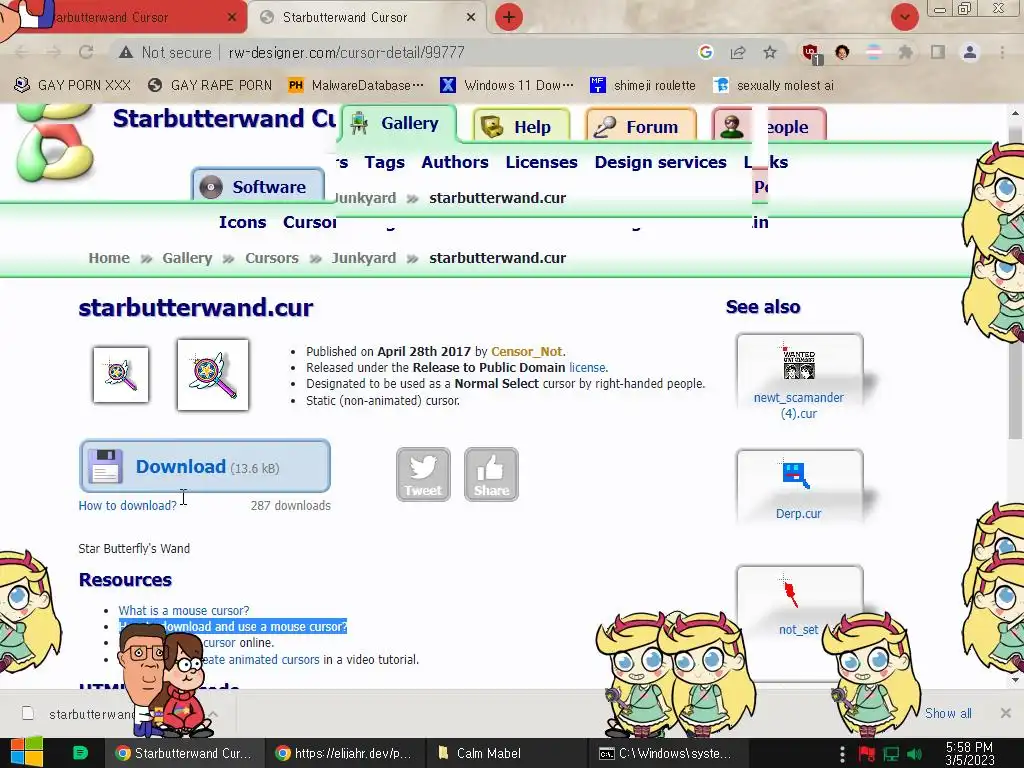Go to Authors in the gallery menu
1024x768 pixels.
[455, 162]
